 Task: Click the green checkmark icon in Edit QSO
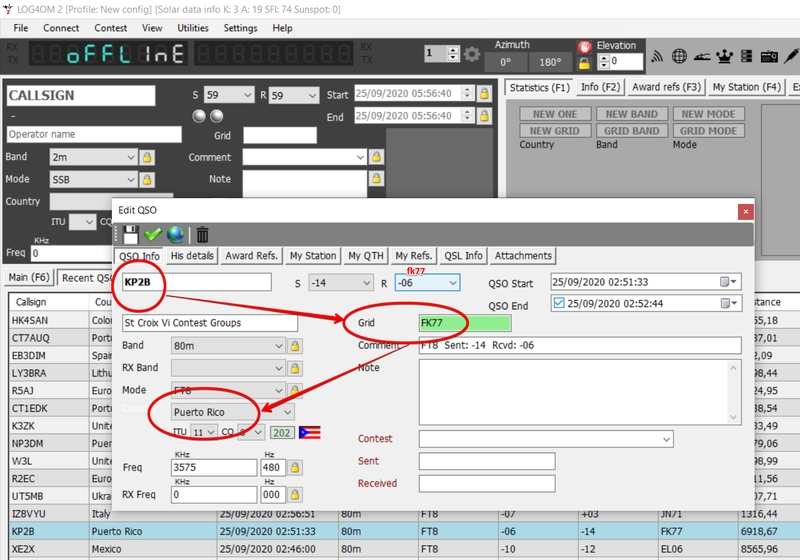tap(153, 235)
